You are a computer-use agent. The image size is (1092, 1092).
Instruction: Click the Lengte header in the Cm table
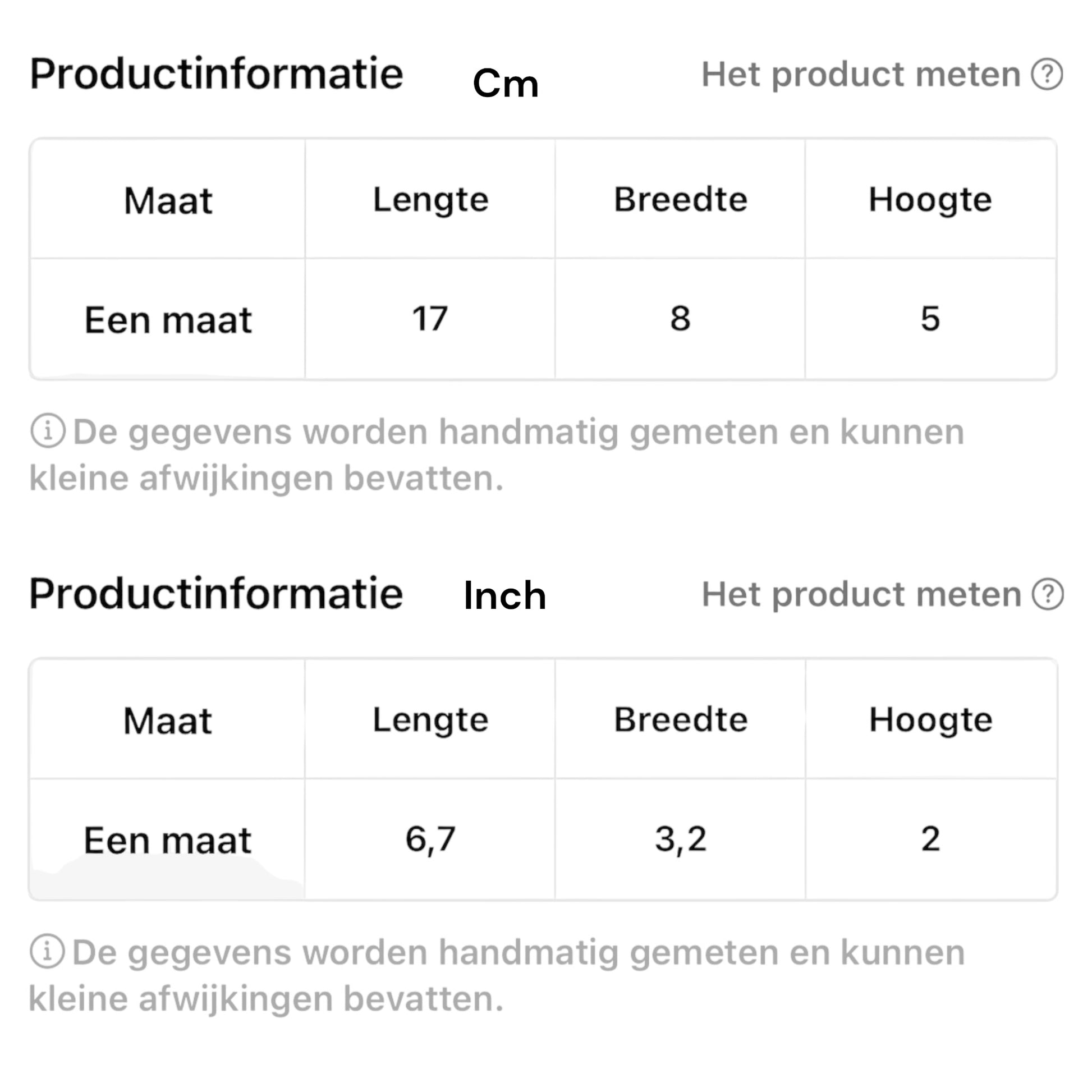430,200
